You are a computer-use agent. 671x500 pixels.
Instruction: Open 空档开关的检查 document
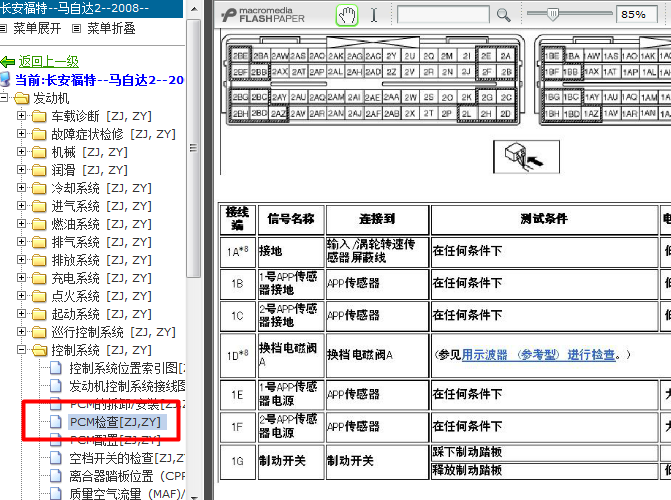tap(127, 458)
